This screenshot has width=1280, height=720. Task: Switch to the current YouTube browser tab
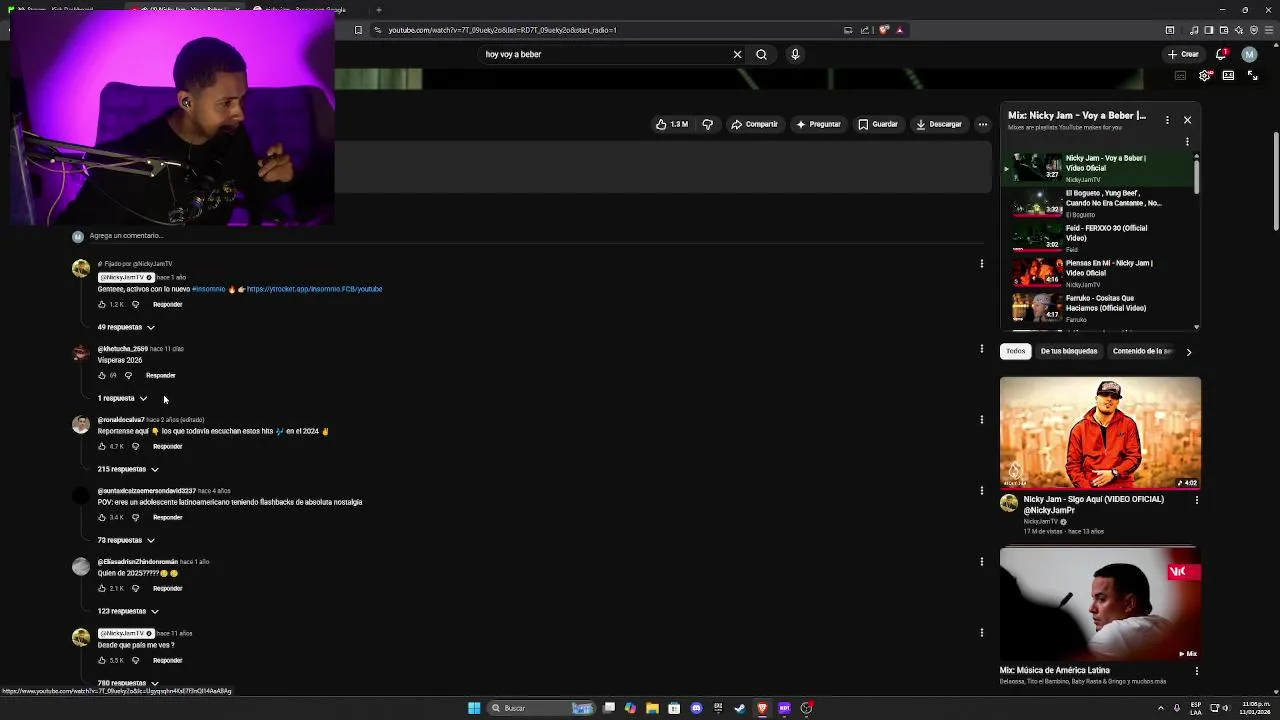click(x=185, y=9)
